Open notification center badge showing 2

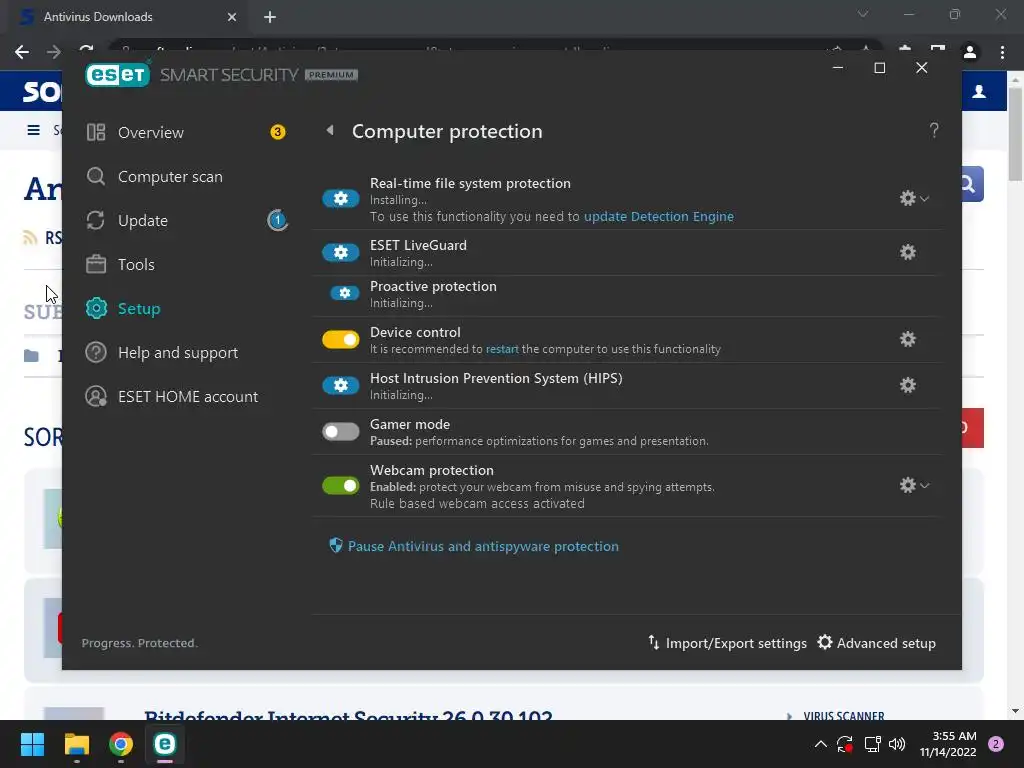tap(996, 744)
